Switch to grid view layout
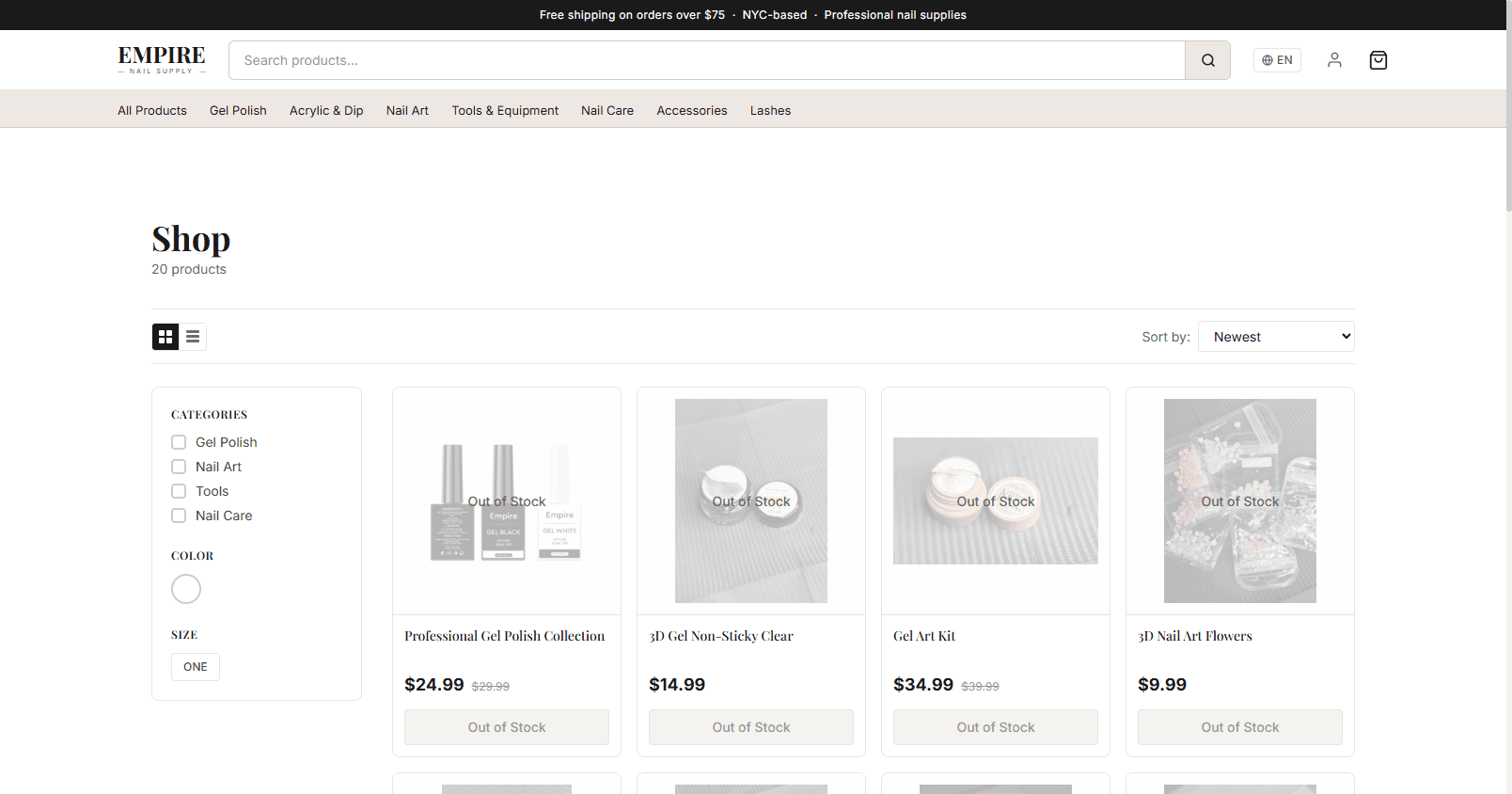 165,337
